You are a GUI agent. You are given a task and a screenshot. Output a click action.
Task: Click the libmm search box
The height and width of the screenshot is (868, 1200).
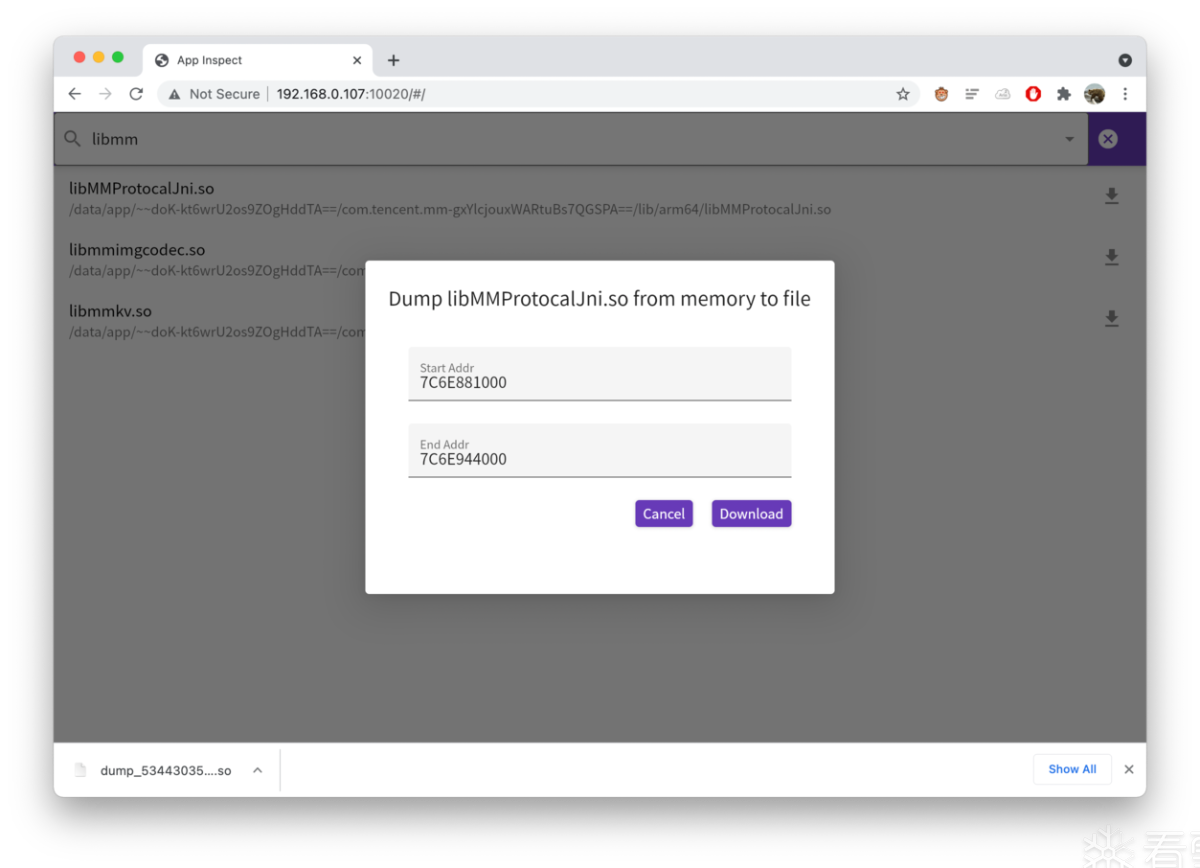tap(571, 139)
